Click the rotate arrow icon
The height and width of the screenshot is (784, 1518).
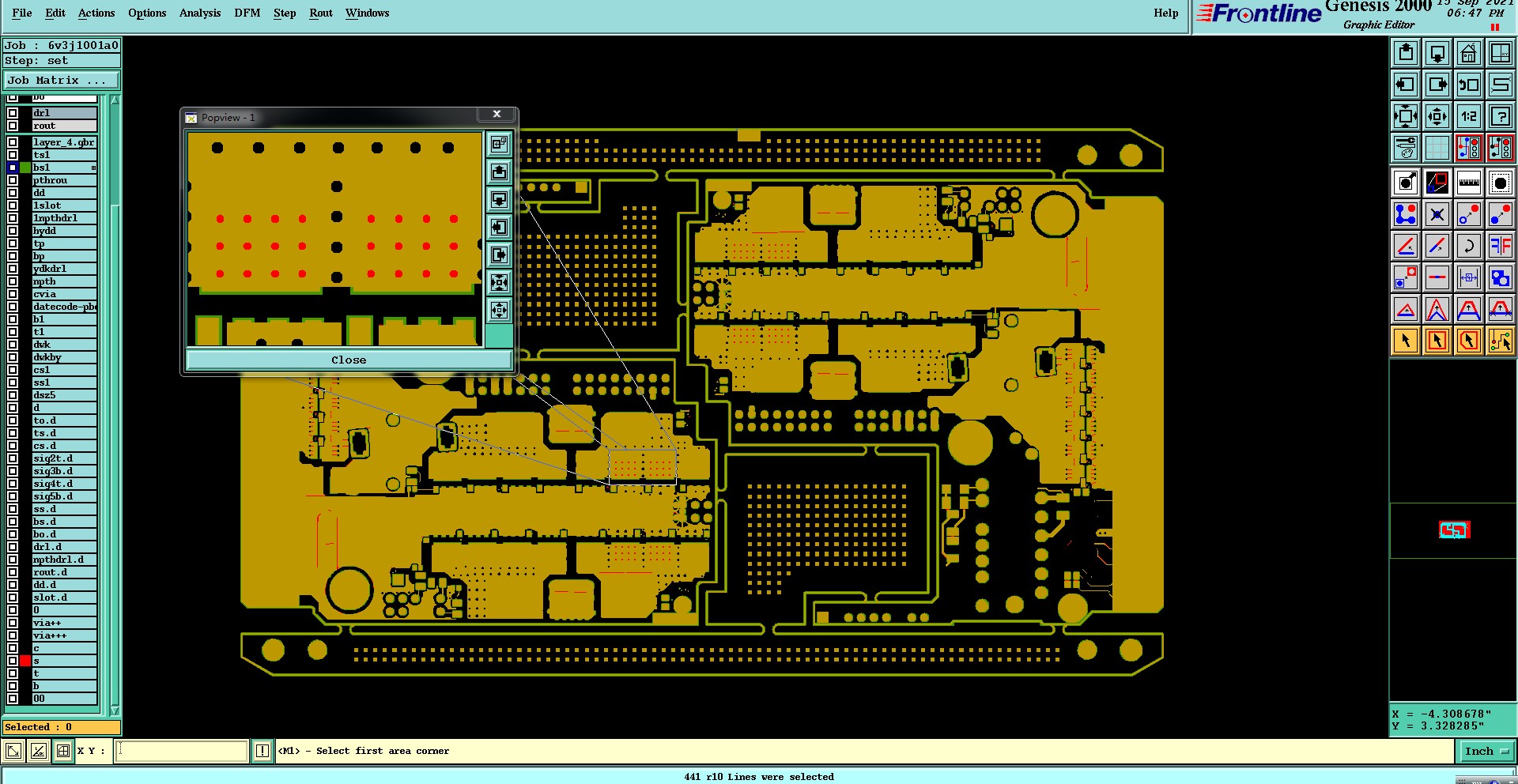coord(1469,247)
